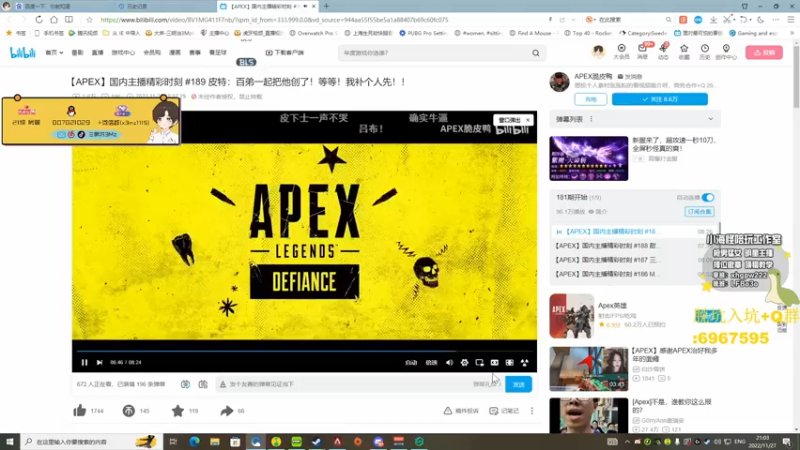The image size is (800, 450).
Task: Click the bilibili search input box
Action: tap(434, 53)
